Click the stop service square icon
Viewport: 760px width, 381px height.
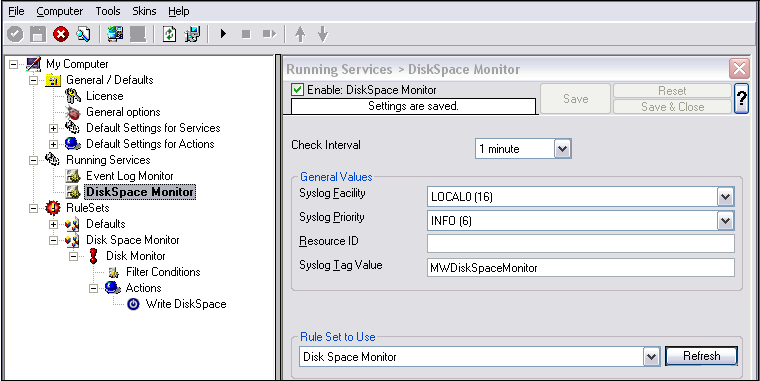pyautogui.click(x=246, y=34)
